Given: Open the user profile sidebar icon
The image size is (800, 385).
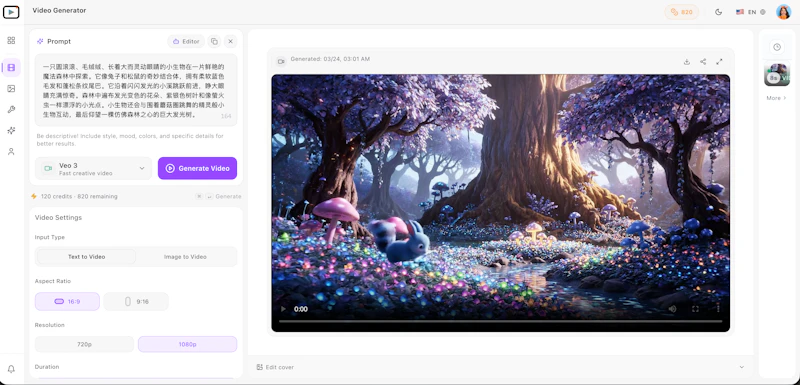Looking at the screenshot, I should point(11,151).
